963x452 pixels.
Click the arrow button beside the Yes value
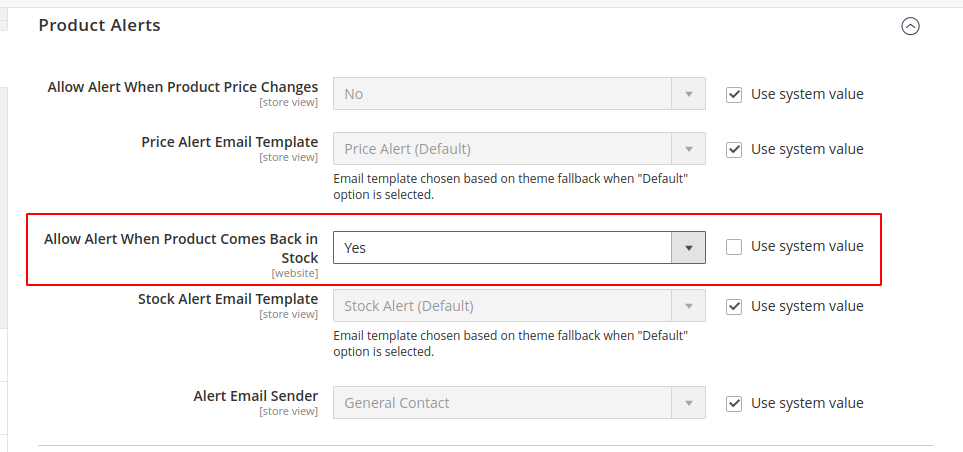point(688,247)
